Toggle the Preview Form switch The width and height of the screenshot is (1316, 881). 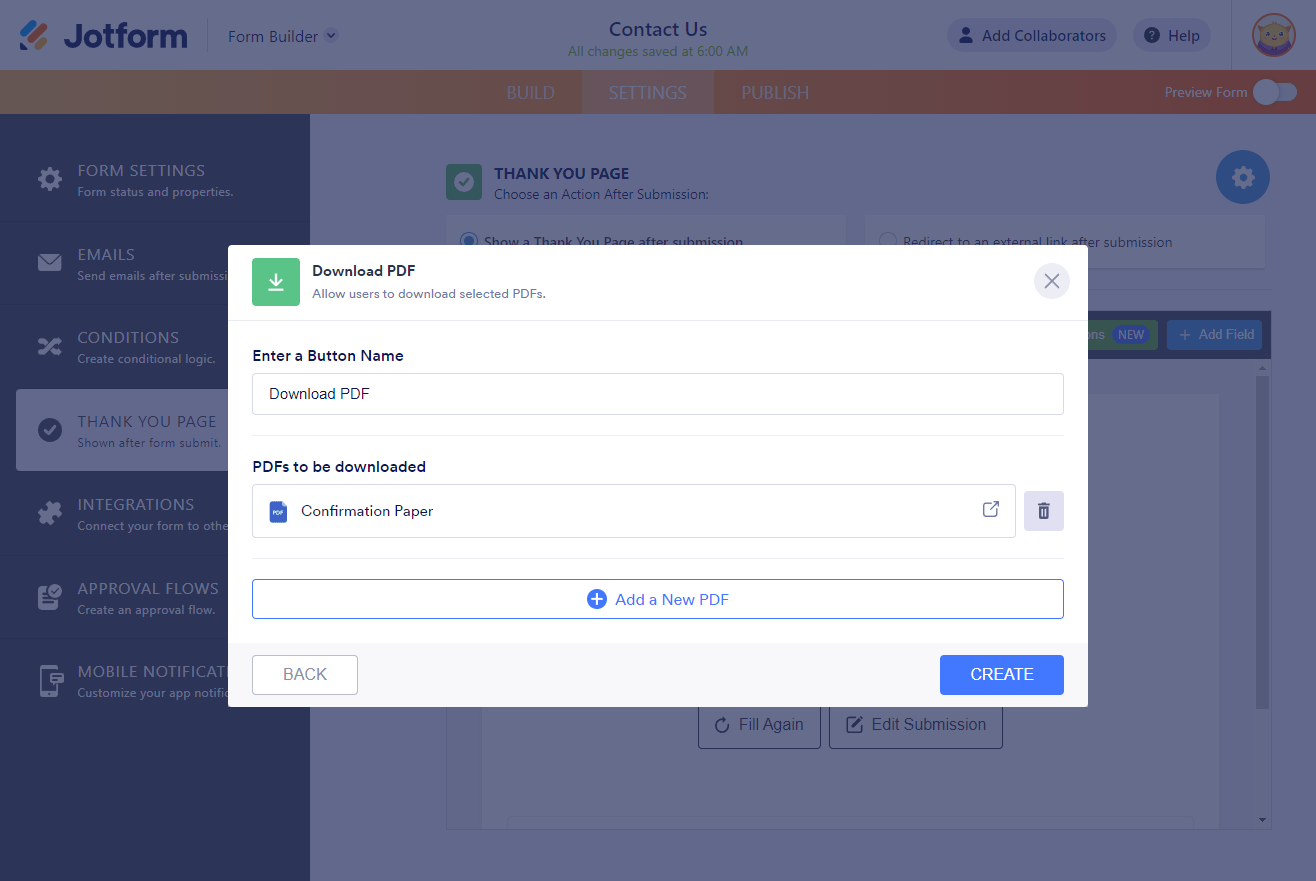point(1275,92)
